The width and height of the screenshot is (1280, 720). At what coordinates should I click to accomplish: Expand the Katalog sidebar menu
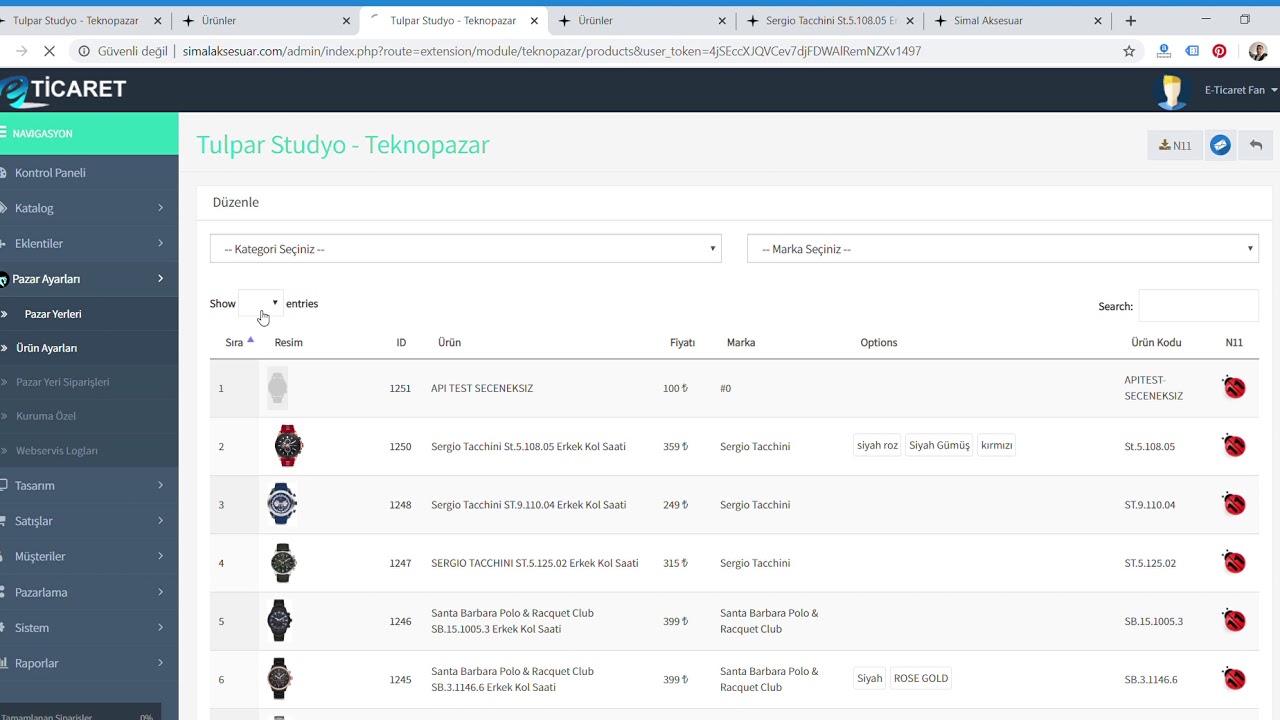click(89, 208)
